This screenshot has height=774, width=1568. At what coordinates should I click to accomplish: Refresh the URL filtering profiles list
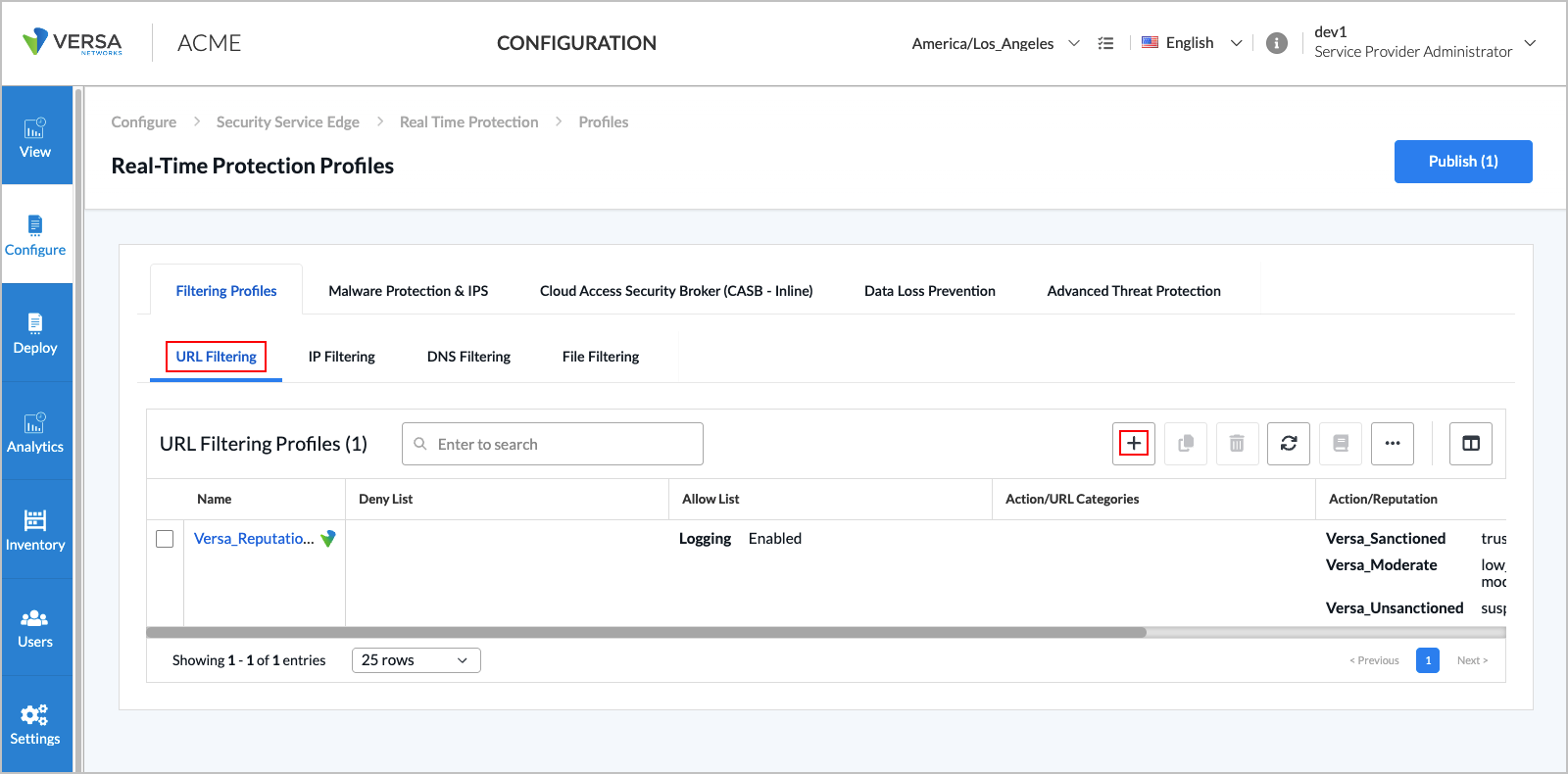[x=1289, y=444]
